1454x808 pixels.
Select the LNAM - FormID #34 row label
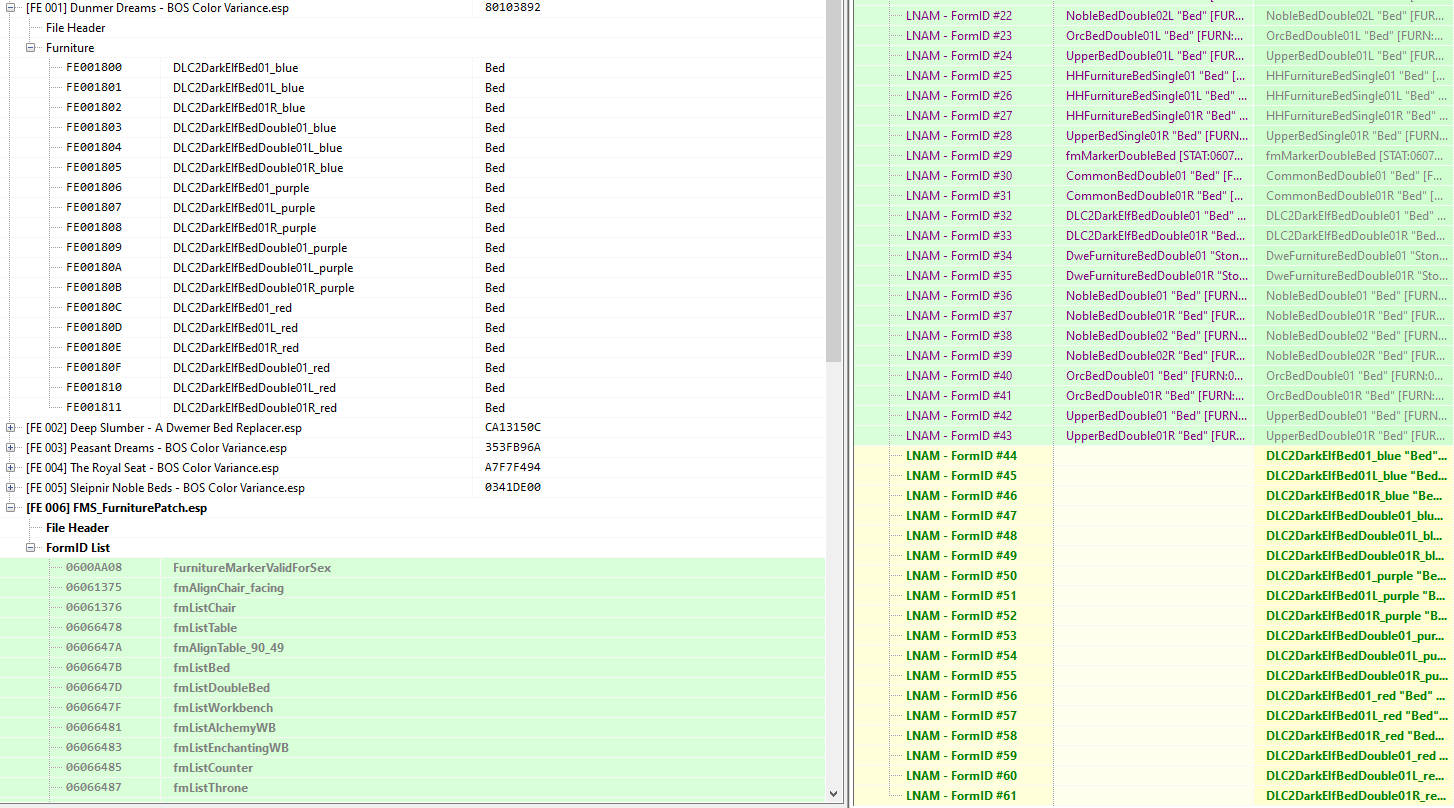(959, 256)
